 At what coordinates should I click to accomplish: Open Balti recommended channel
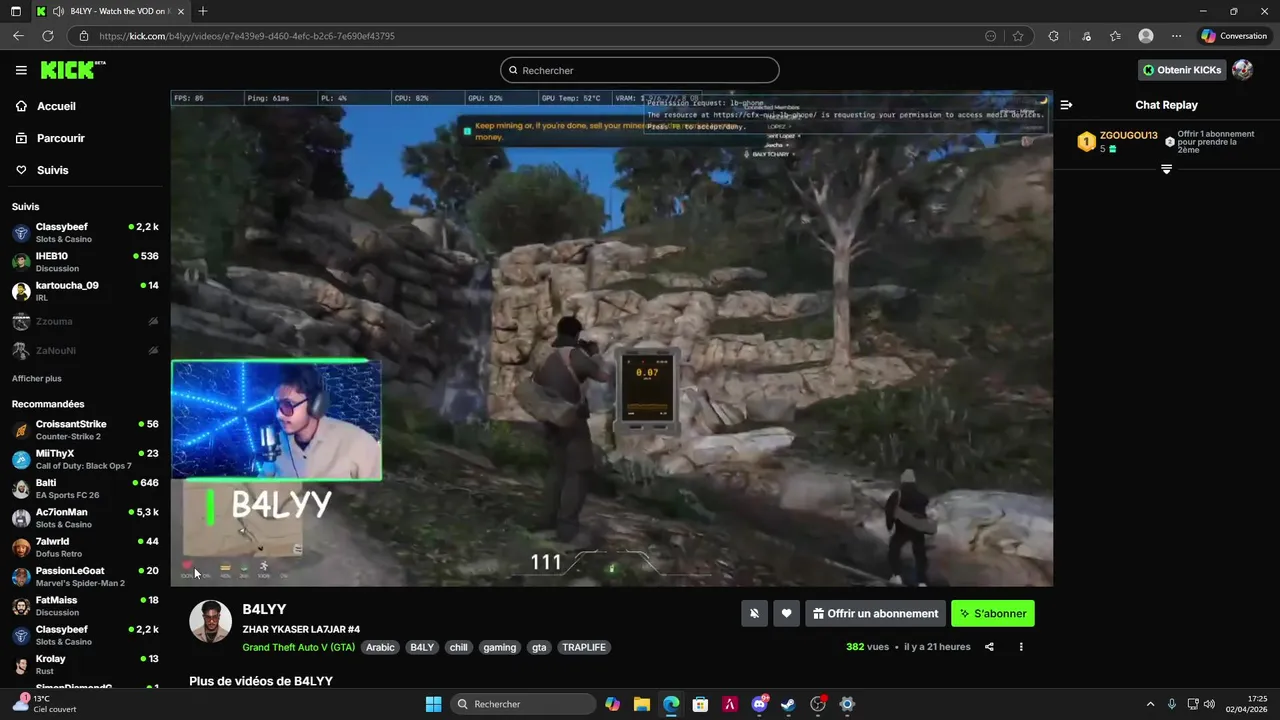85,488
